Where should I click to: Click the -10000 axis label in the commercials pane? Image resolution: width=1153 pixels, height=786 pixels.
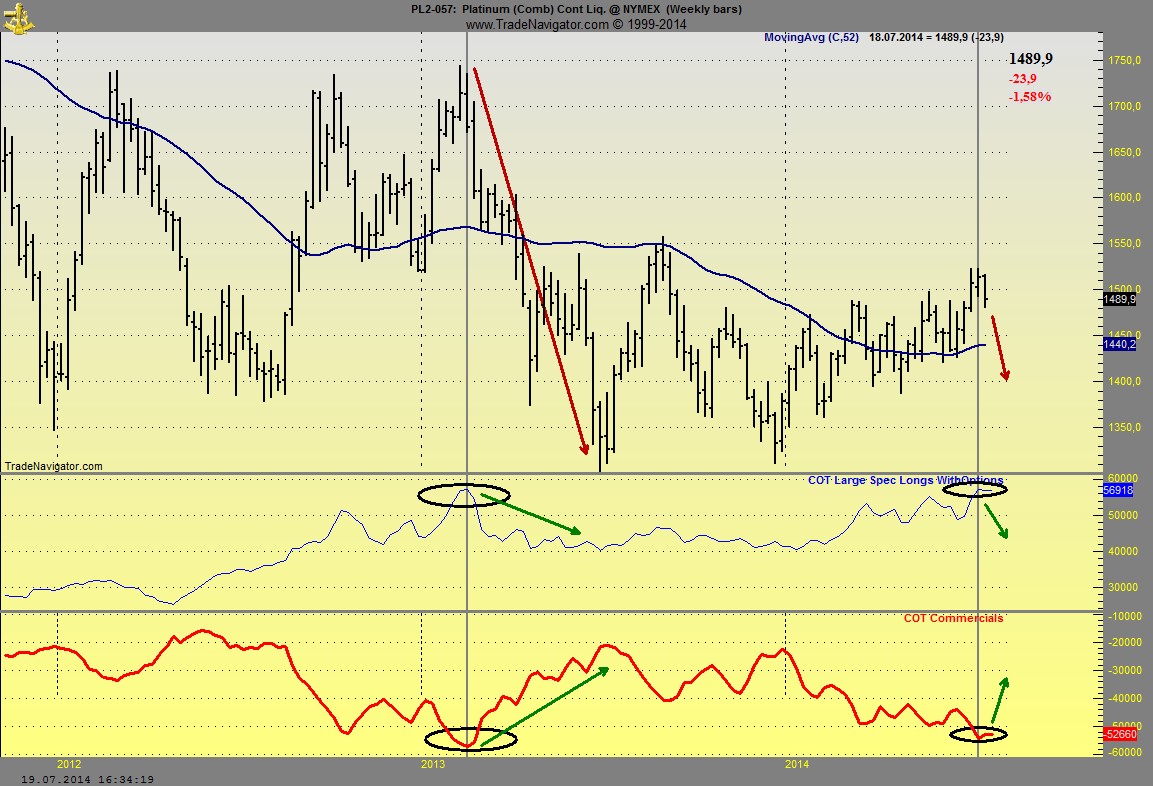pos(1124,616)
